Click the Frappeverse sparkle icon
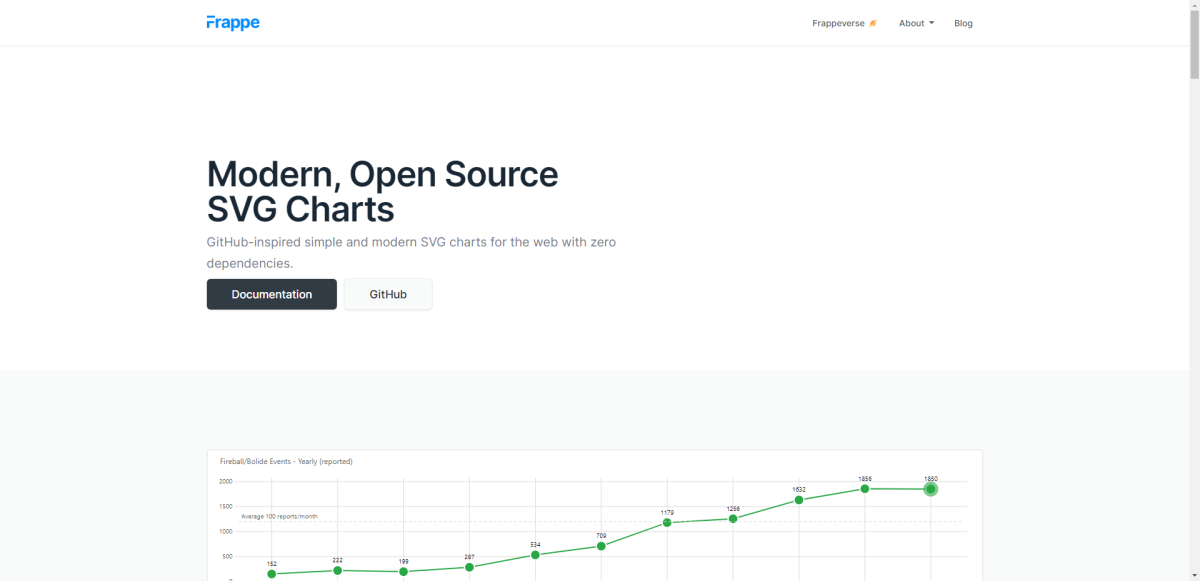The image size is (1200, 581). (x=873, y=23)
